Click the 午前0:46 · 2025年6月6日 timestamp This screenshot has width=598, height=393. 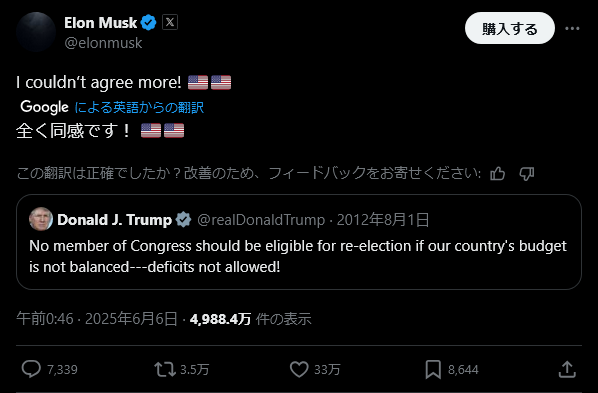[x=97, y=319]
